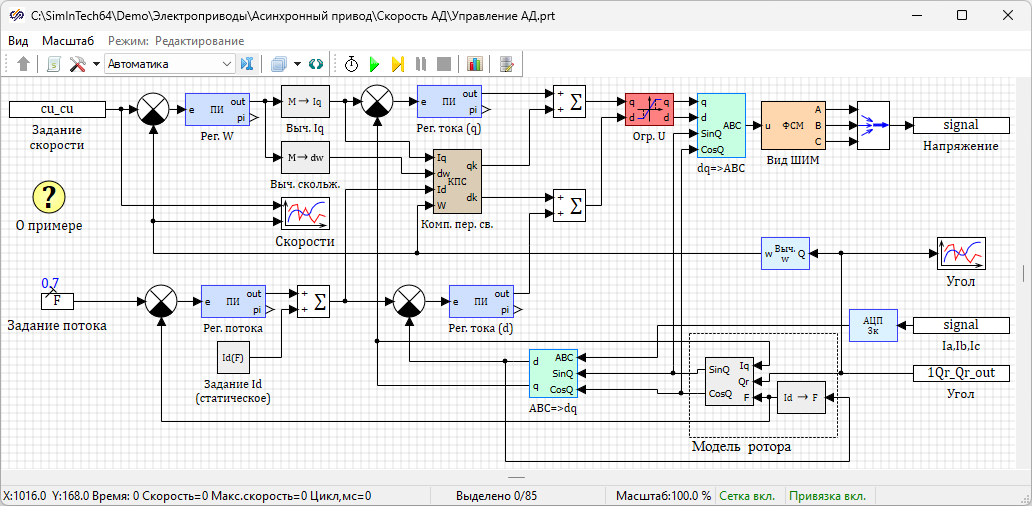The width and height of the screenshot is (1032, 506).
Task: Open the 'Масштаб' menu
Action: click(68, 41)
